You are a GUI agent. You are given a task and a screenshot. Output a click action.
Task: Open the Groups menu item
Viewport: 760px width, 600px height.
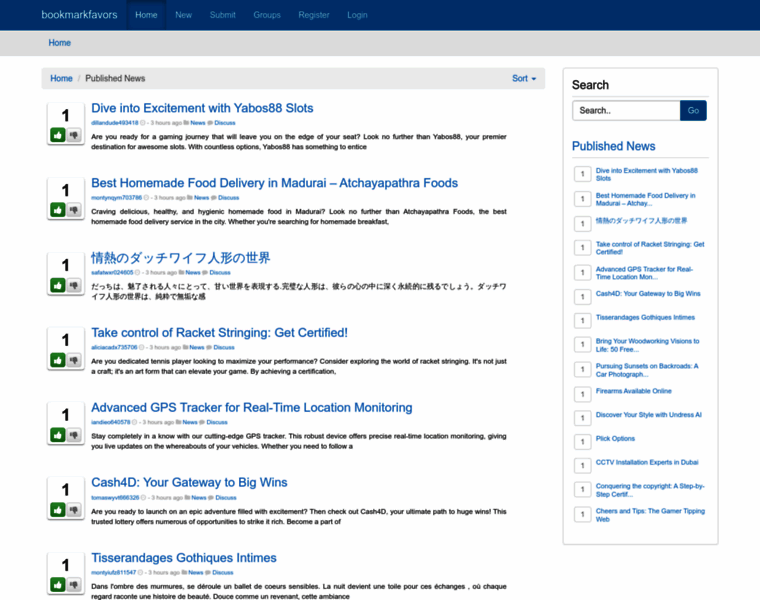click(267, 15)
